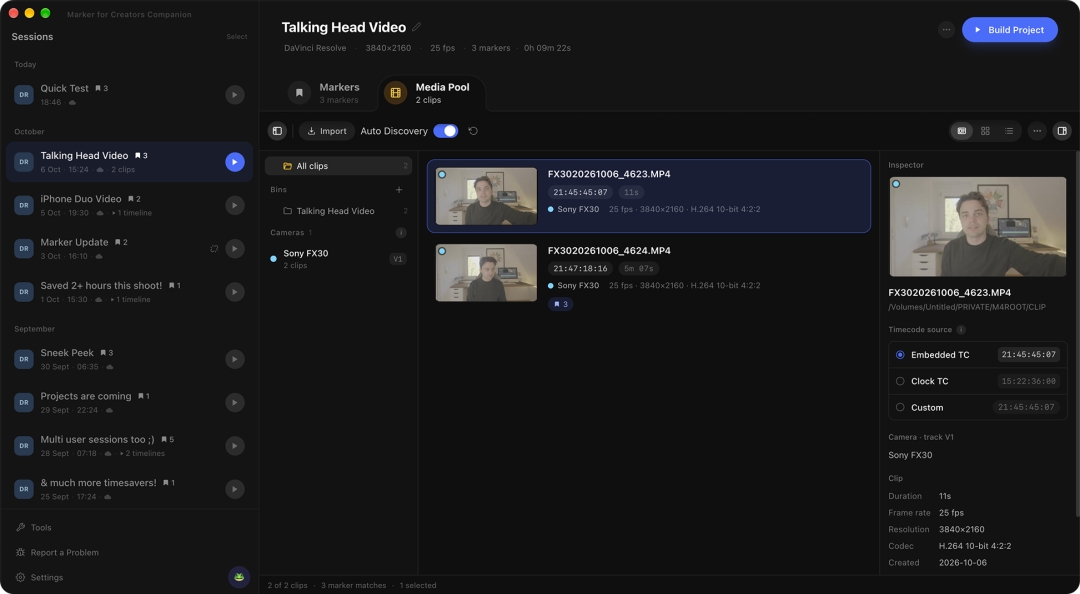
Task: Click the V1 track badge for Sony FX30
Action: tap(397, 259)
